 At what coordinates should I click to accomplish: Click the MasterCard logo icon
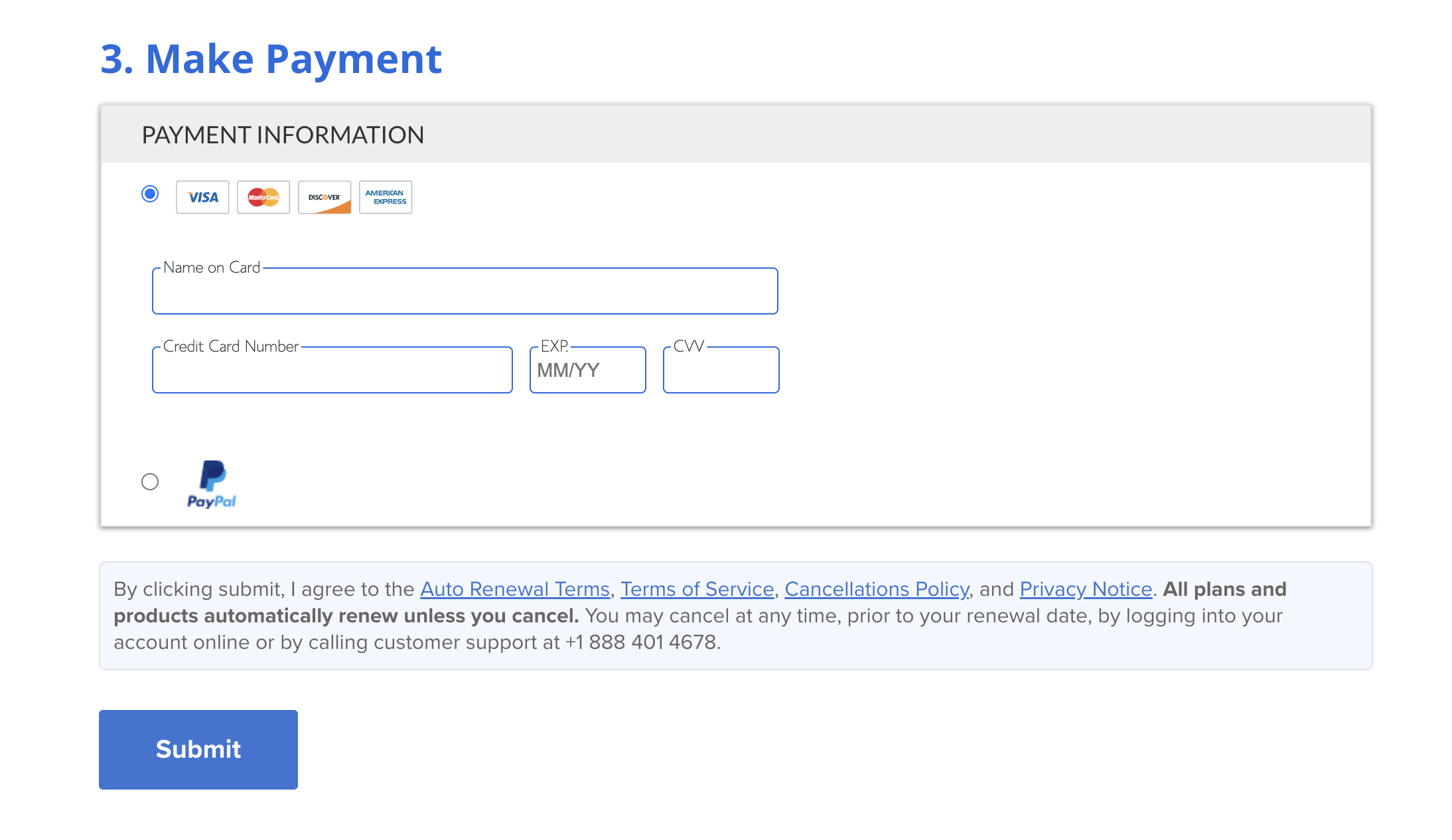tap(263, 197)
